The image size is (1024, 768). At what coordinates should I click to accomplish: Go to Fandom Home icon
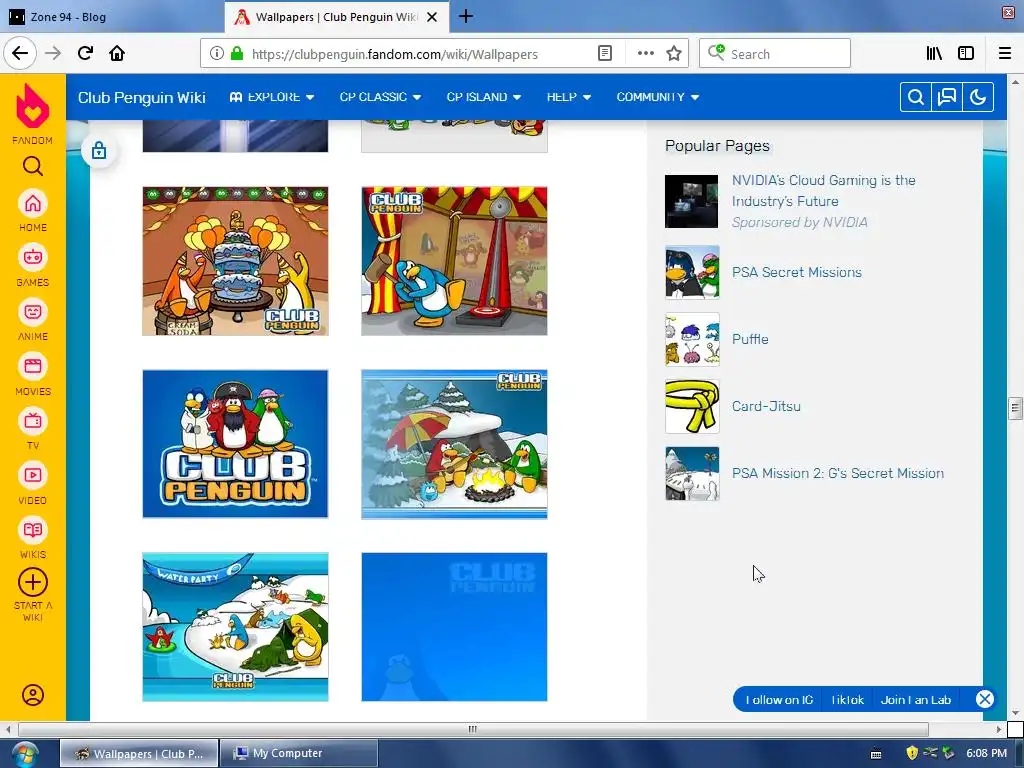pos(33,204)
